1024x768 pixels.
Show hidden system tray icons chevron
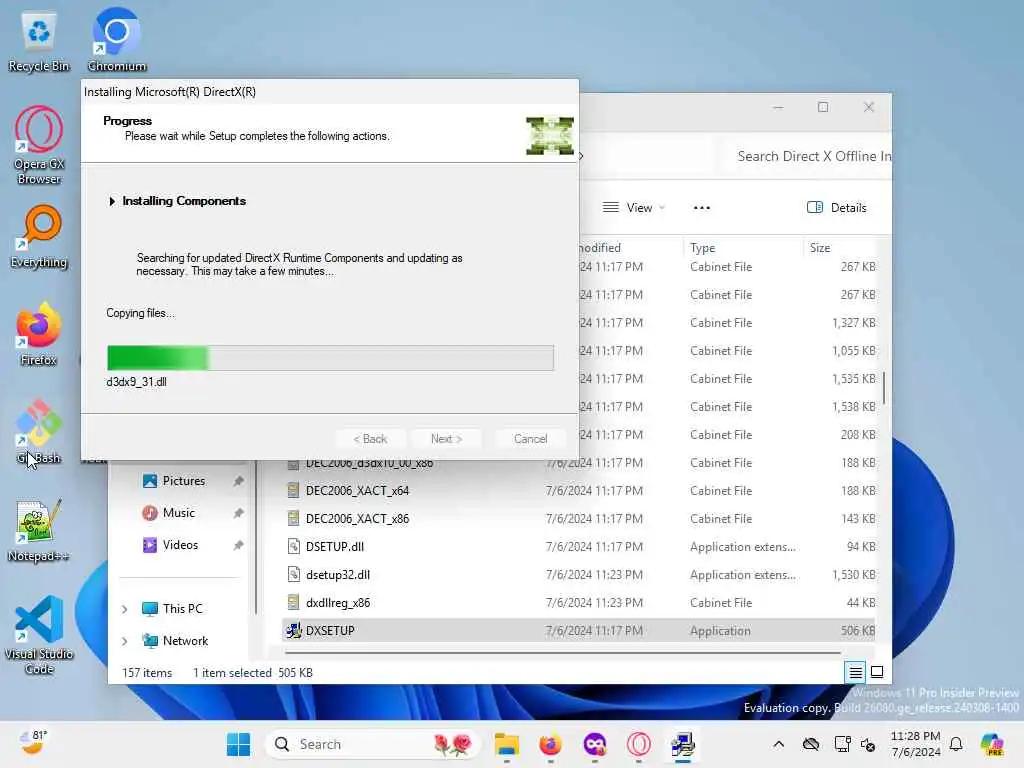tap(778, 744)
